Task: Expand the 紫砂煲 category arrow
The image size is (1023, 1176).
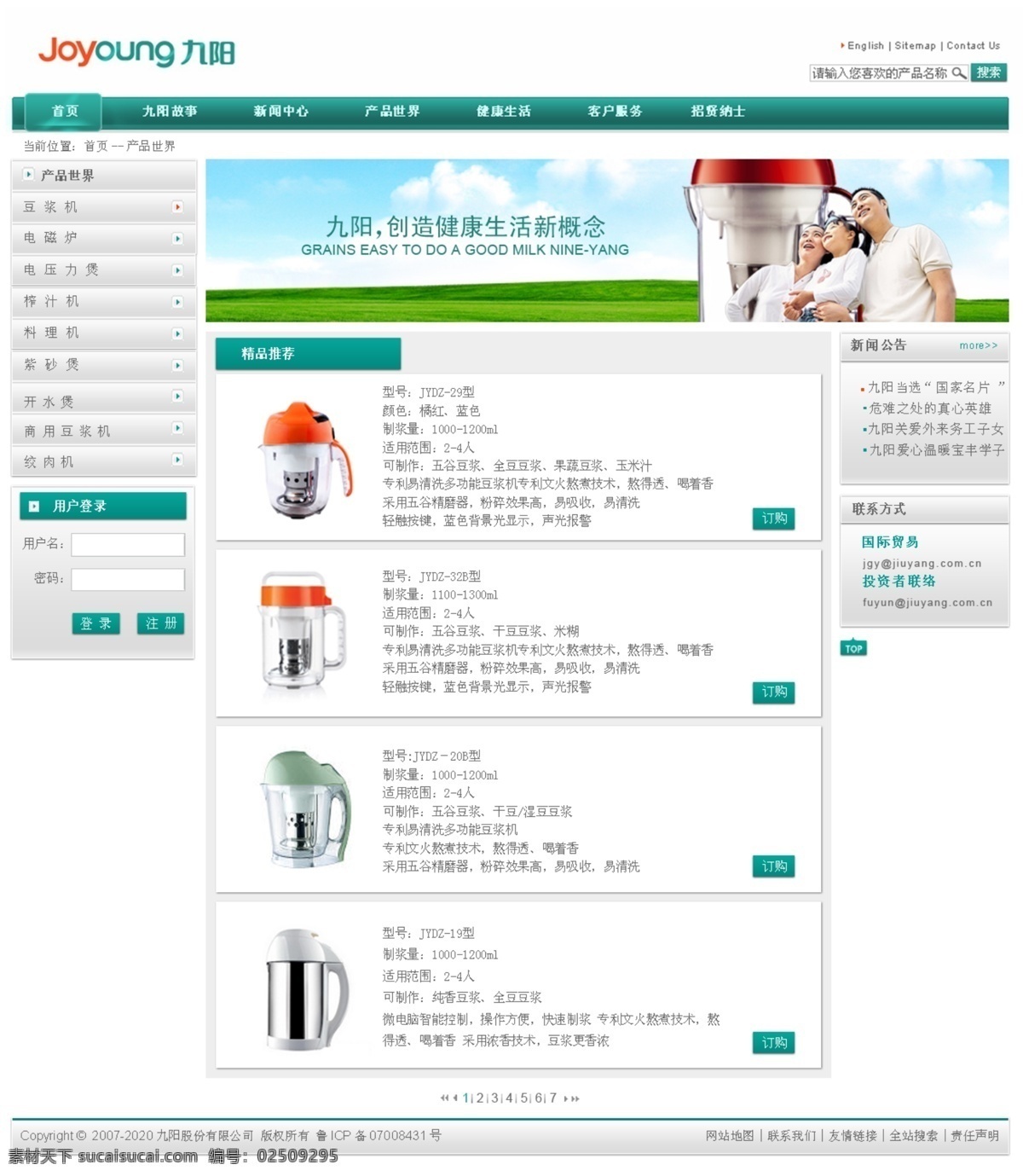Action: point(177,365)
